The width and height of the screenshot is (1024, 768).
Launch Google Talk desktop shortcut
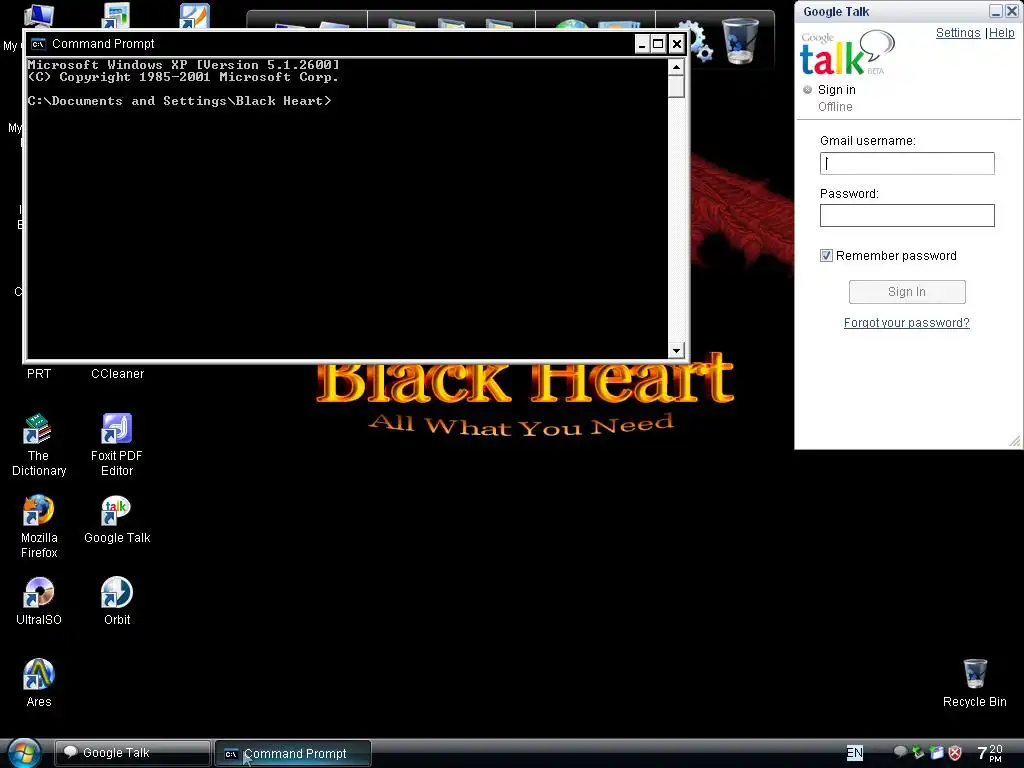tap(117, 520)
